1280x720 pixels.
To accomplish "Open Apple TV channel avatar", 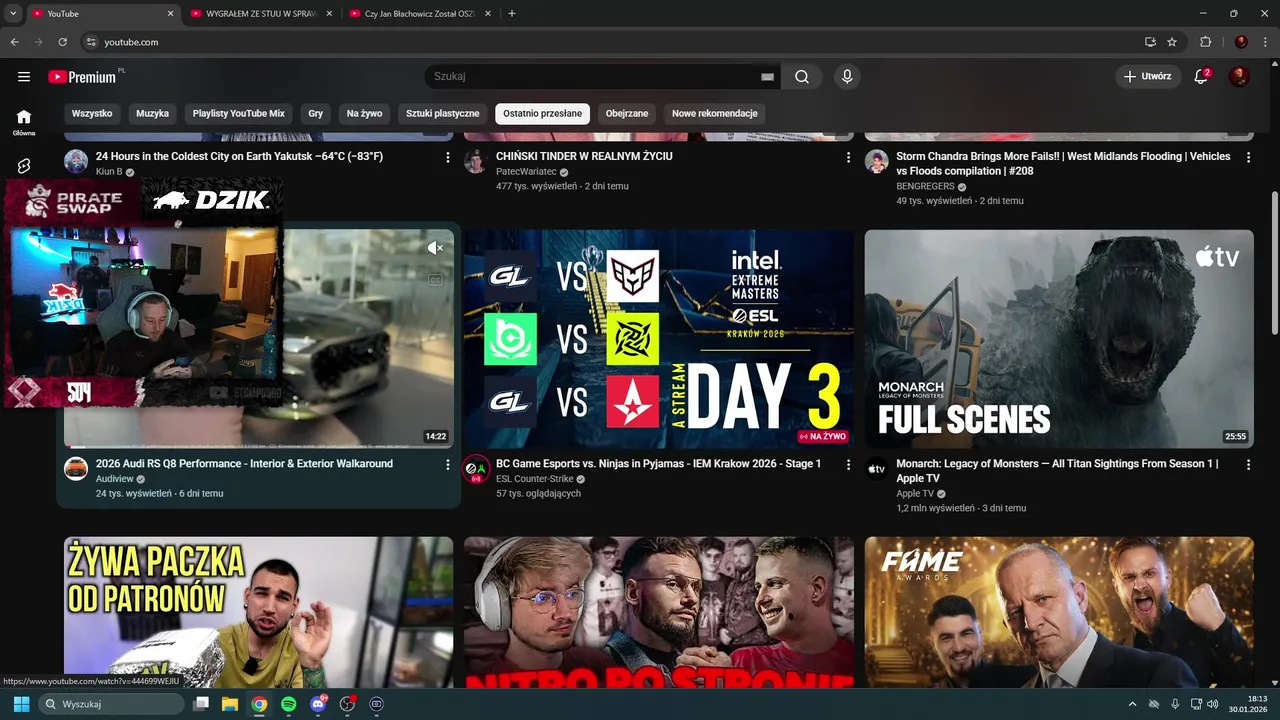I will pos(877,468).
